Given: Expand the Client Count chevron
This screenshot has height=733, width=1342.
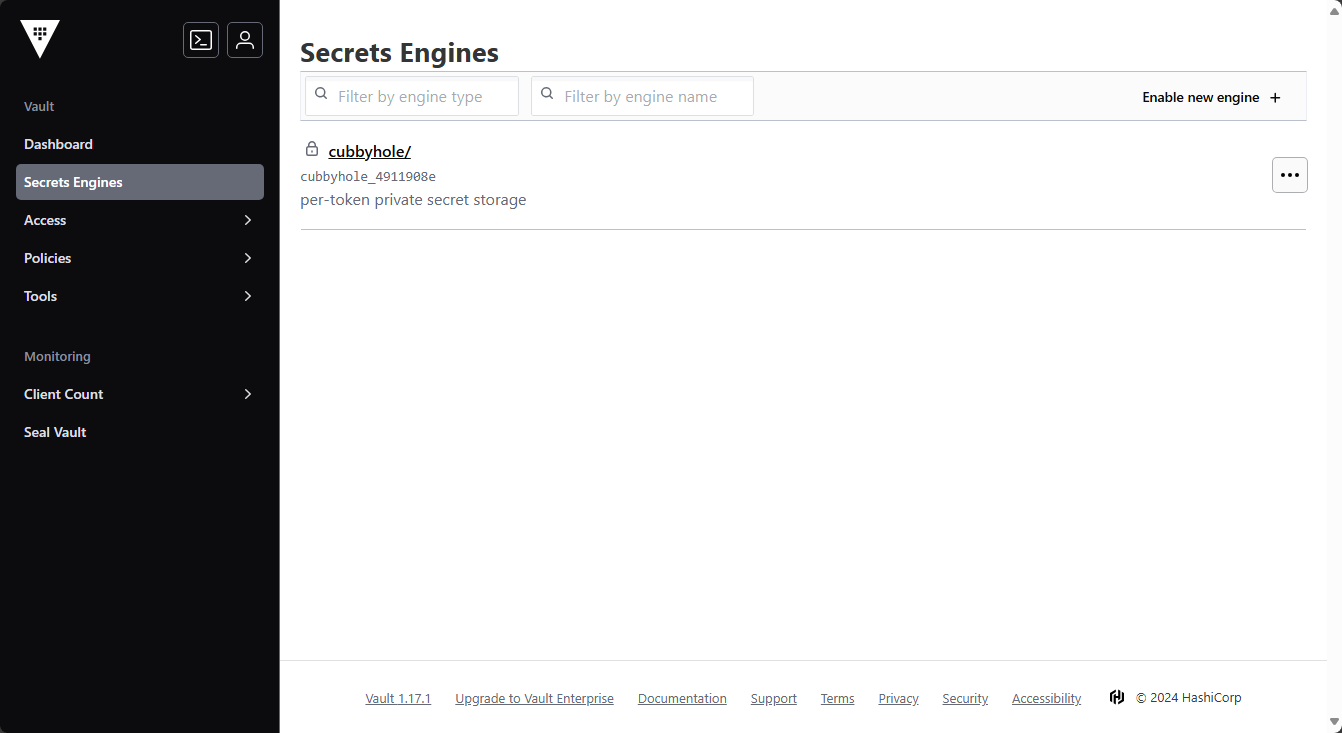Looking at the screenshot, I should point(248,394).
